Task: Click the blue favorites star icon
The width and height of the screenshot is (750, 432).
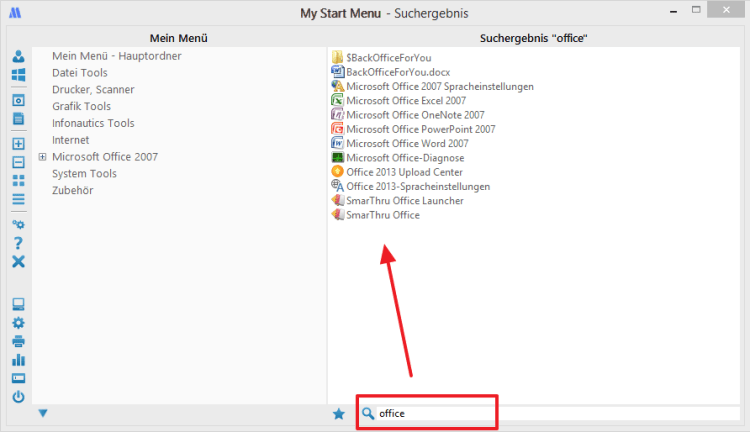Action: [339, 414]
